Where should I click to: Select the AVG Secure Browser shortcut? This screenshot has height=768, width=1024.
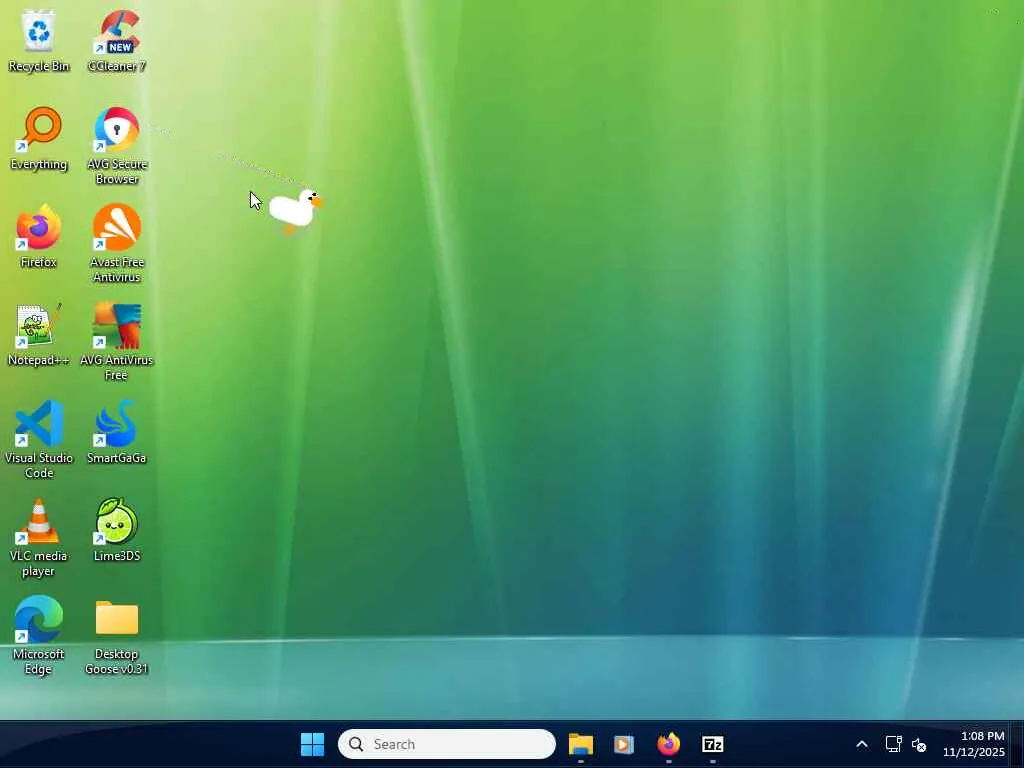pos(117,146)
